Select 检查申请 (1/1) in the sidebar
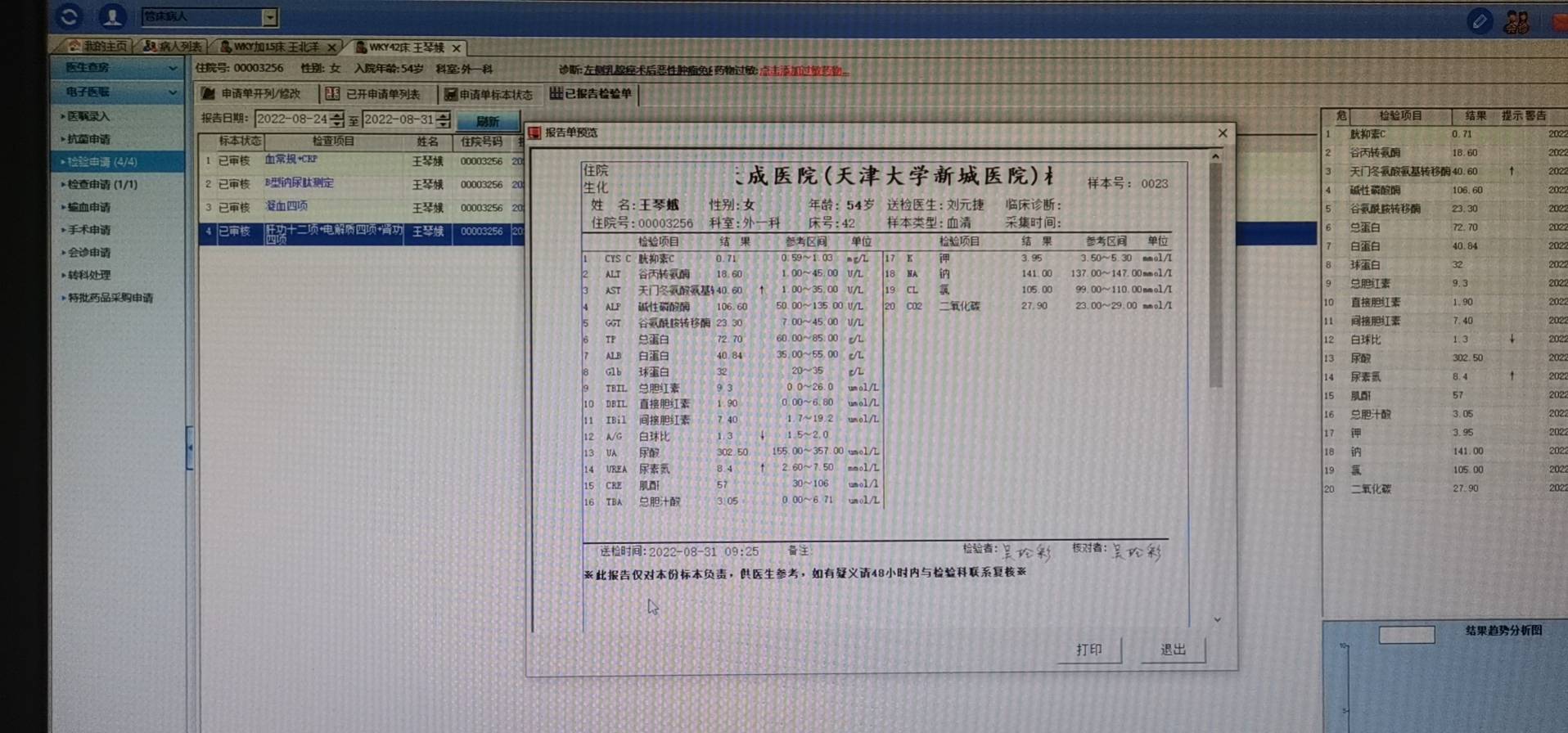The image size is (1568, 733). click(102, 185)
